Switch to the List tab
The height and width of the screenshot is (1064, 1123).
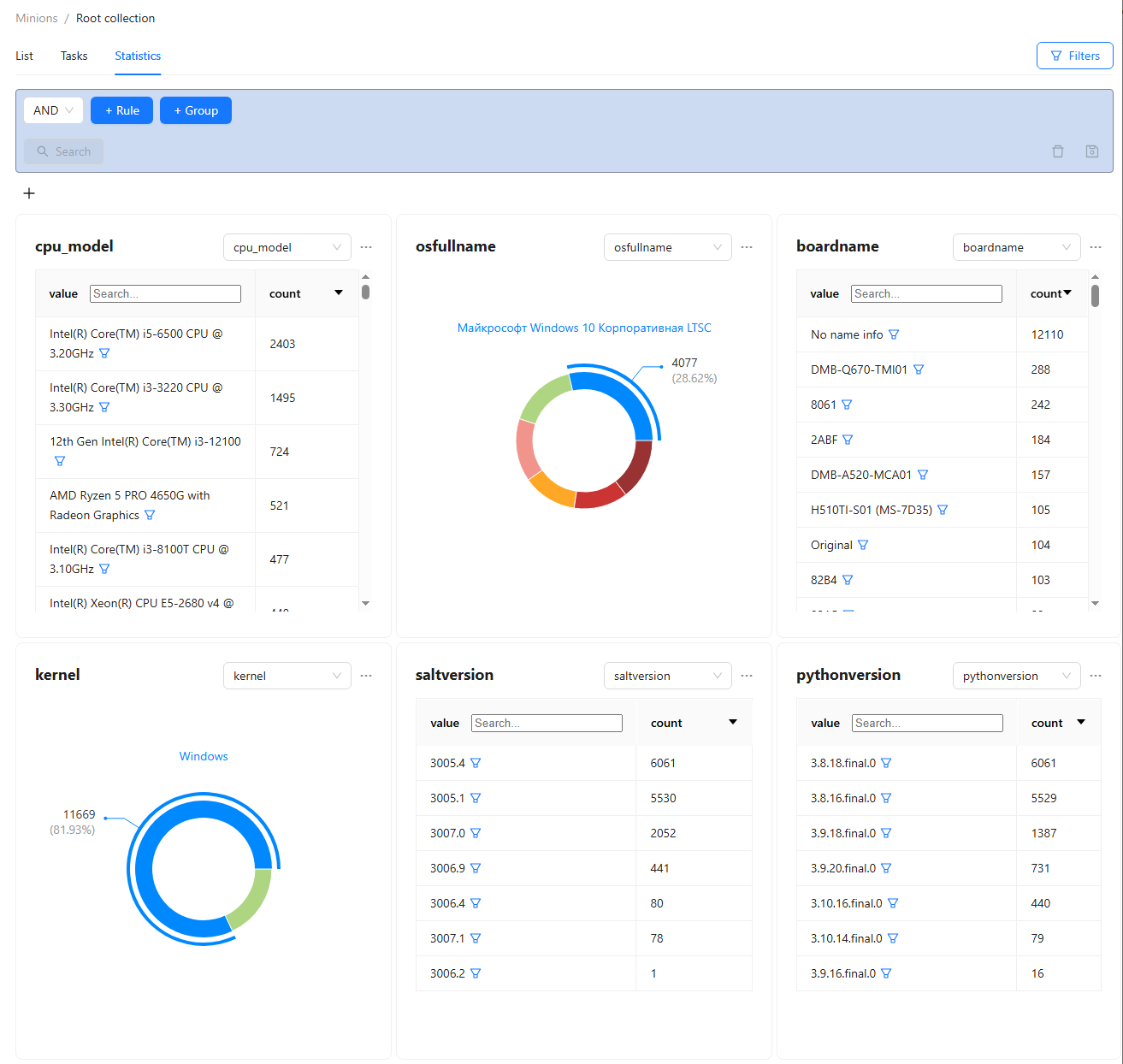(24, 56)
